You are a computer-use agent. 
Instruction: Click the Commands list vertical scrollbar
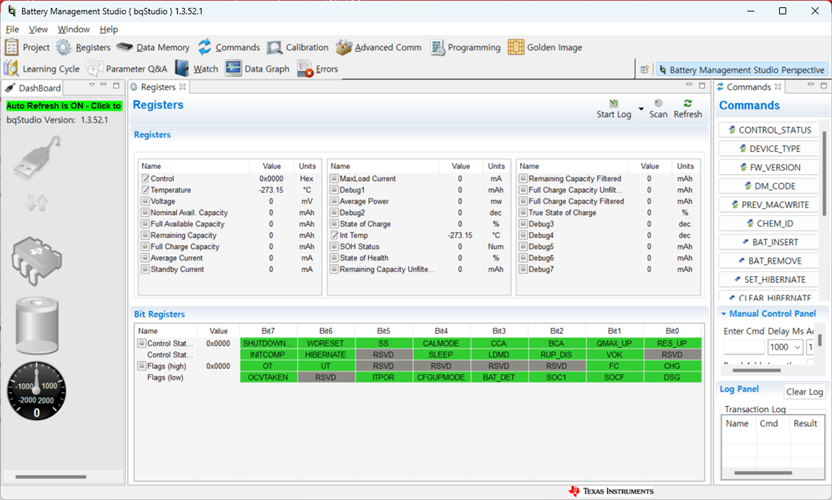824,173
